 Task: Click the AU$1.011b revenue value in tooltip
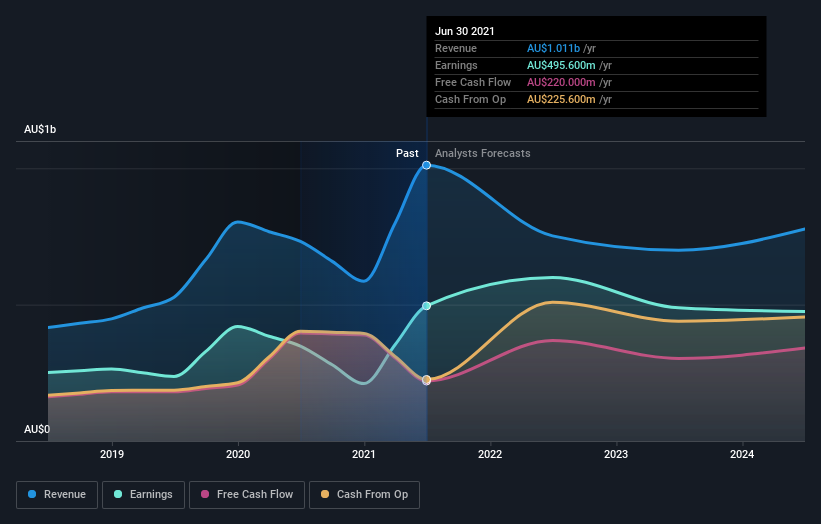(553, 48)
